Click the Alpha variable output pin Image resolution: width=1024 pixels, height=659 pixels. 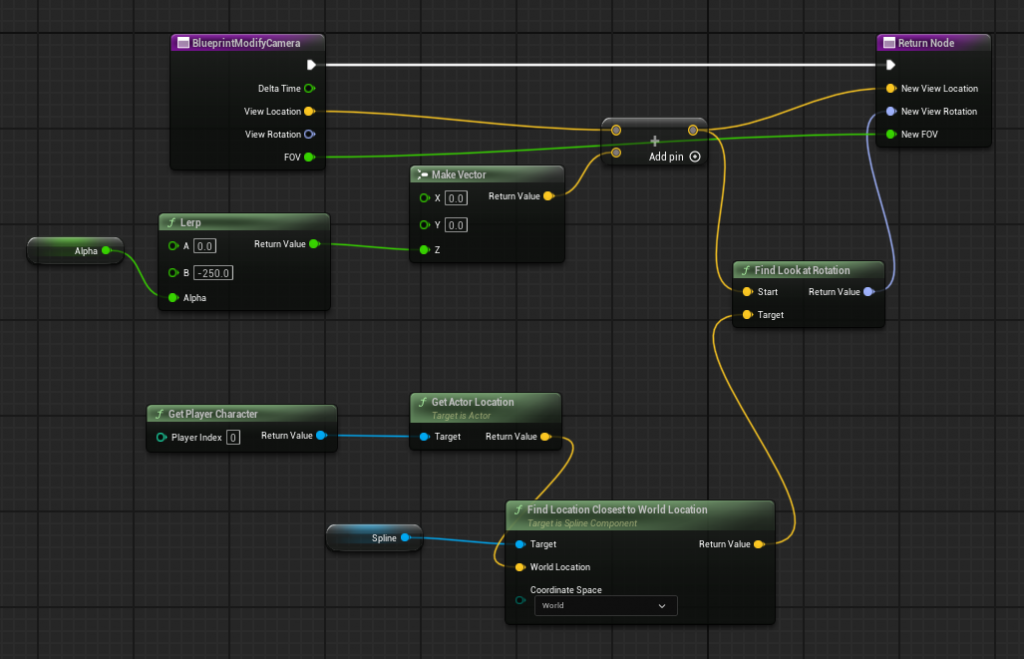[x=106, y=251]
